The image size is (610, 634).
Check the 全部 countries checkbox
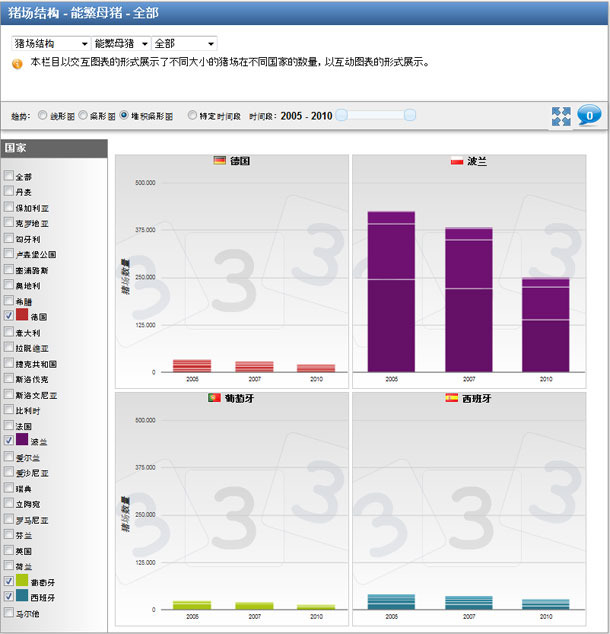click(x=9, y=177)
